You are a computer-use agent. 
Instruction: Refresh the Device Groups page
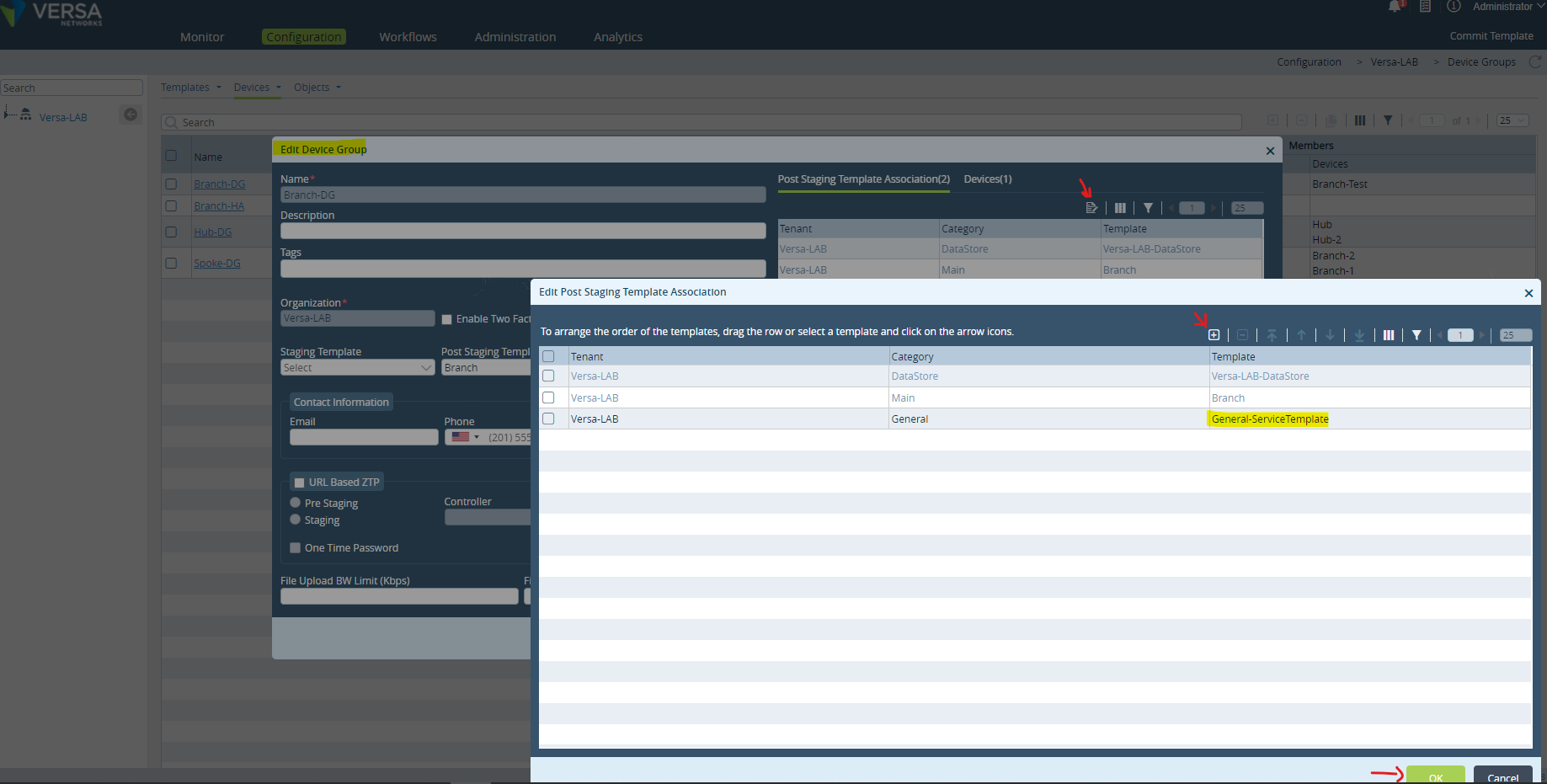(x=1535, y=61)
